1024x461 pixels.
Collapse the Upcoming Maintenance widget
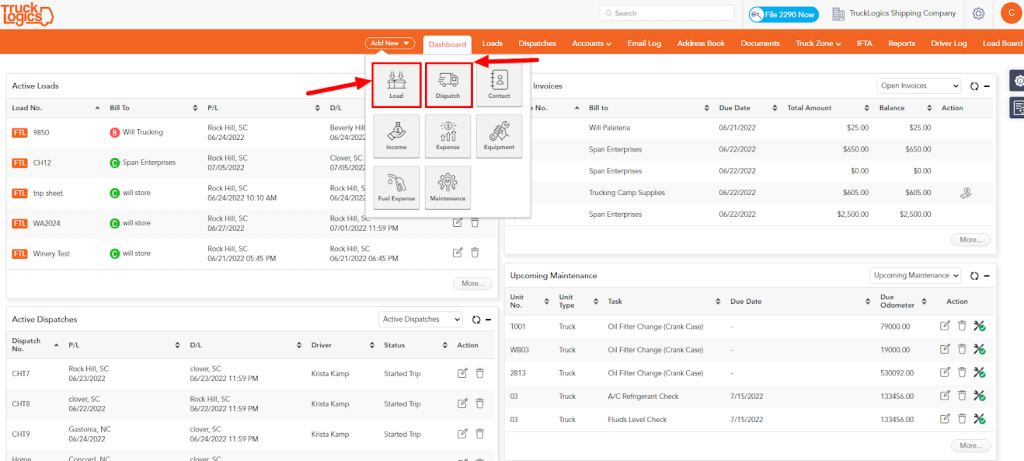(x=987, y=276)
